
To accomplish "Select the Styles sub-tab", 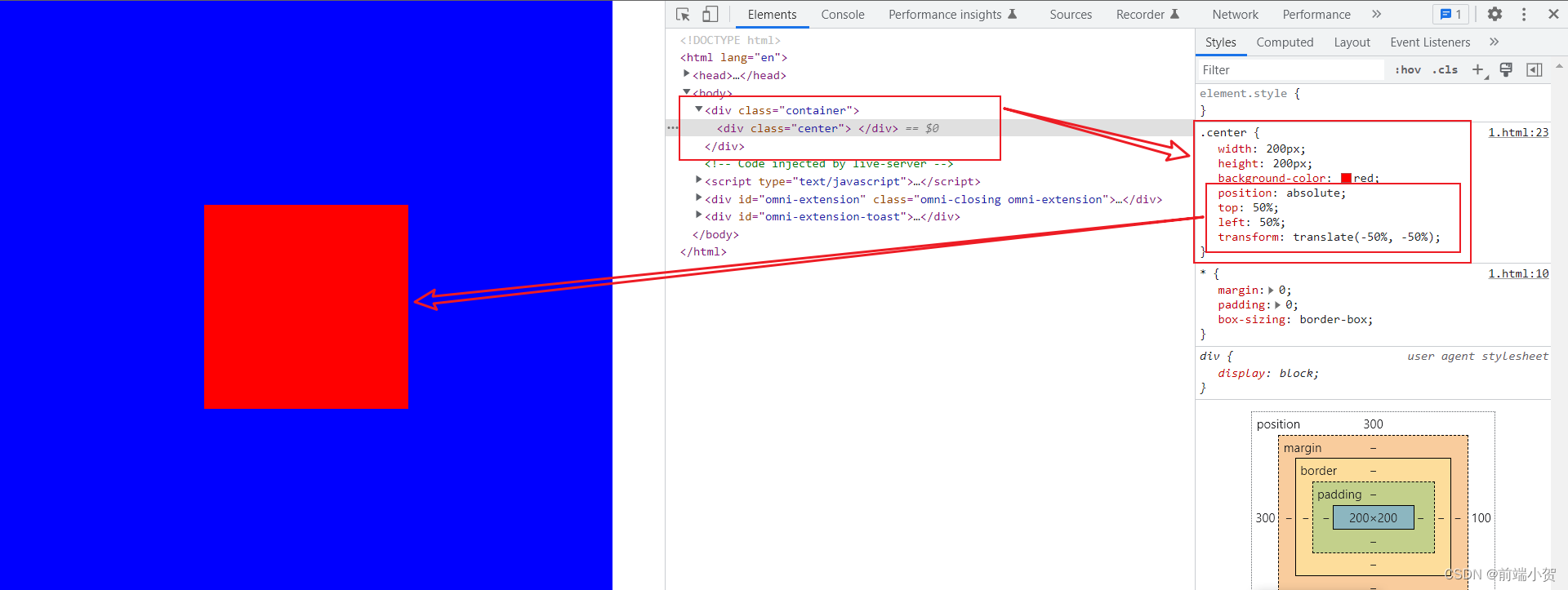I will [x=1220, y=42].
